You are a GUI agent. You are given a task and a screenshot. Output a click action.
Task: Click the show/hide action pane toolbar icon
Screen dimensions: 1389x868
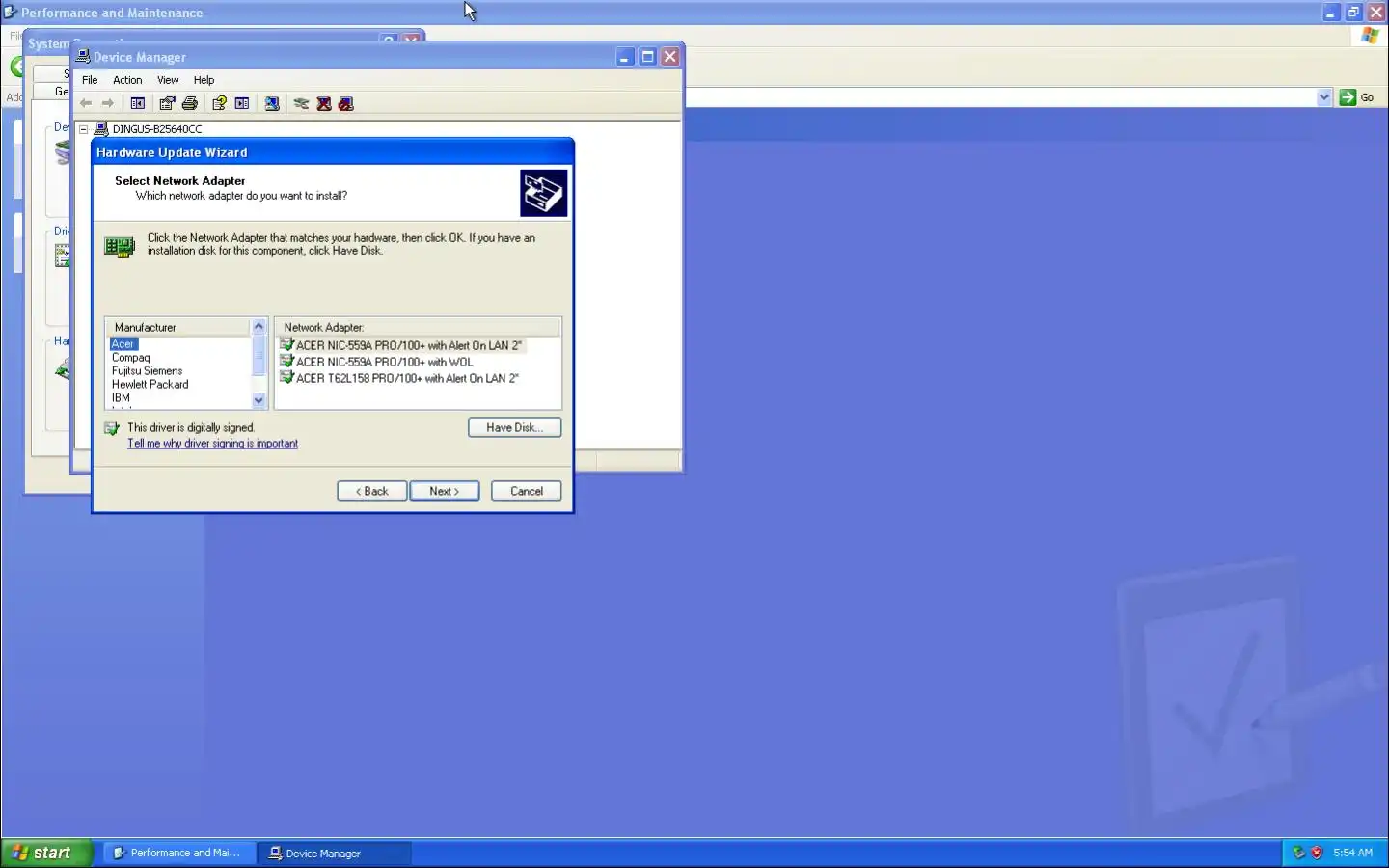pos(242,103)
